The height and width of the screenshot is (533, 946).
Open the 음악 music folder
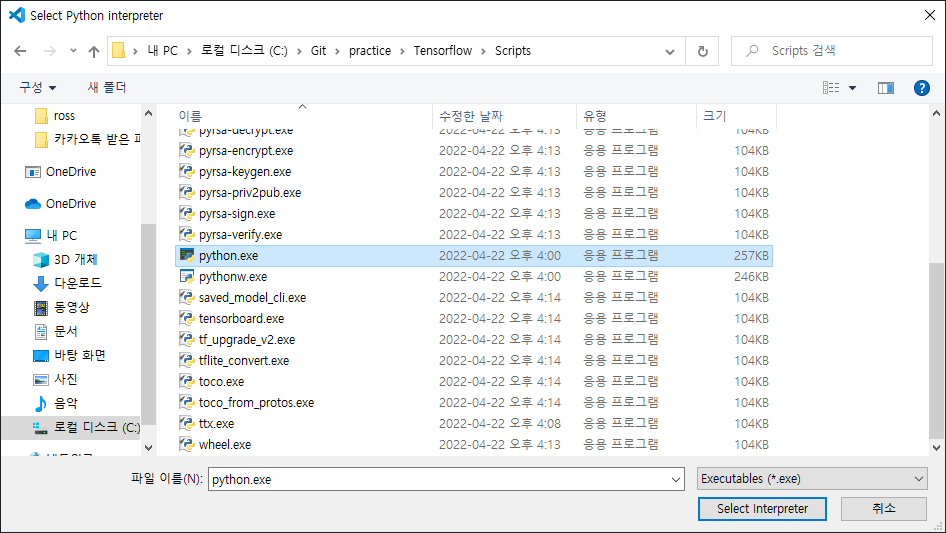tap(55, 403)
